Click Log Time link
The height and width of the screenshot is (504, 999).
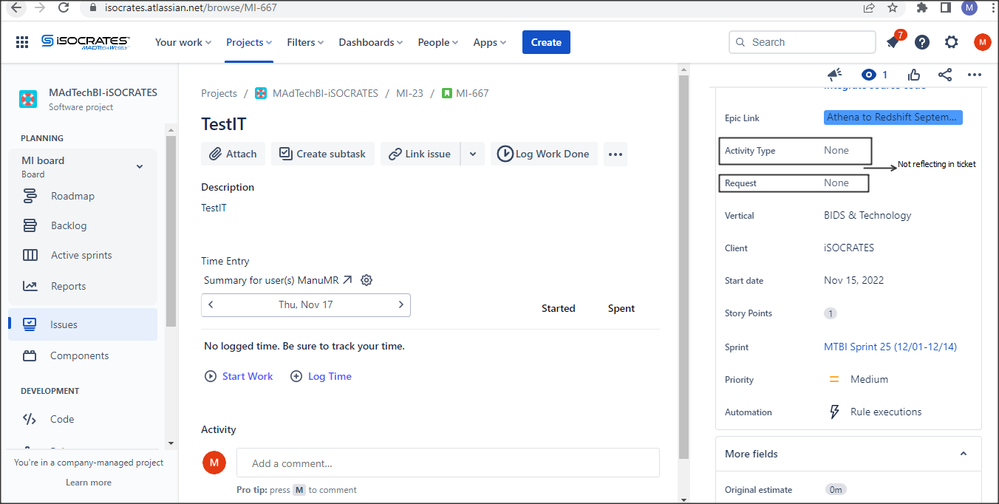click(320, 377)
